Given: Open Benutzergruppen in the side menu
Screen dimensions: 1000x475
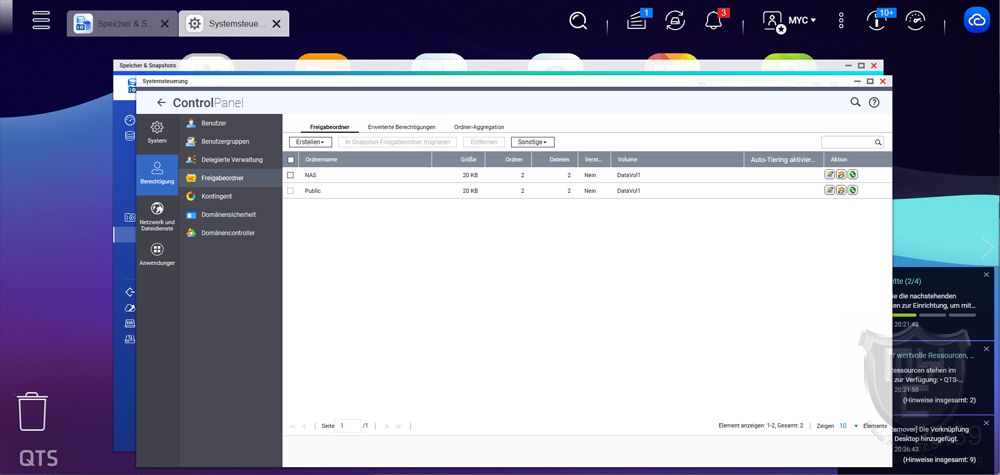Looking at the screenshot, I should pyautogui.click(x=230, y=142).
